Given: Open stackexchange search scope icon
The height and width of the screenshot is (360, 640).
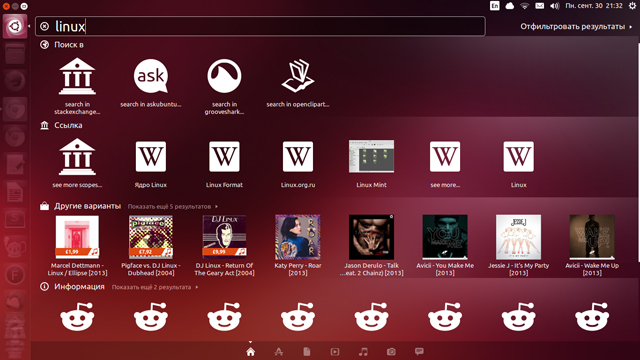Looking at the screenshot, I should pyautogui.click(x=77, y=76).
